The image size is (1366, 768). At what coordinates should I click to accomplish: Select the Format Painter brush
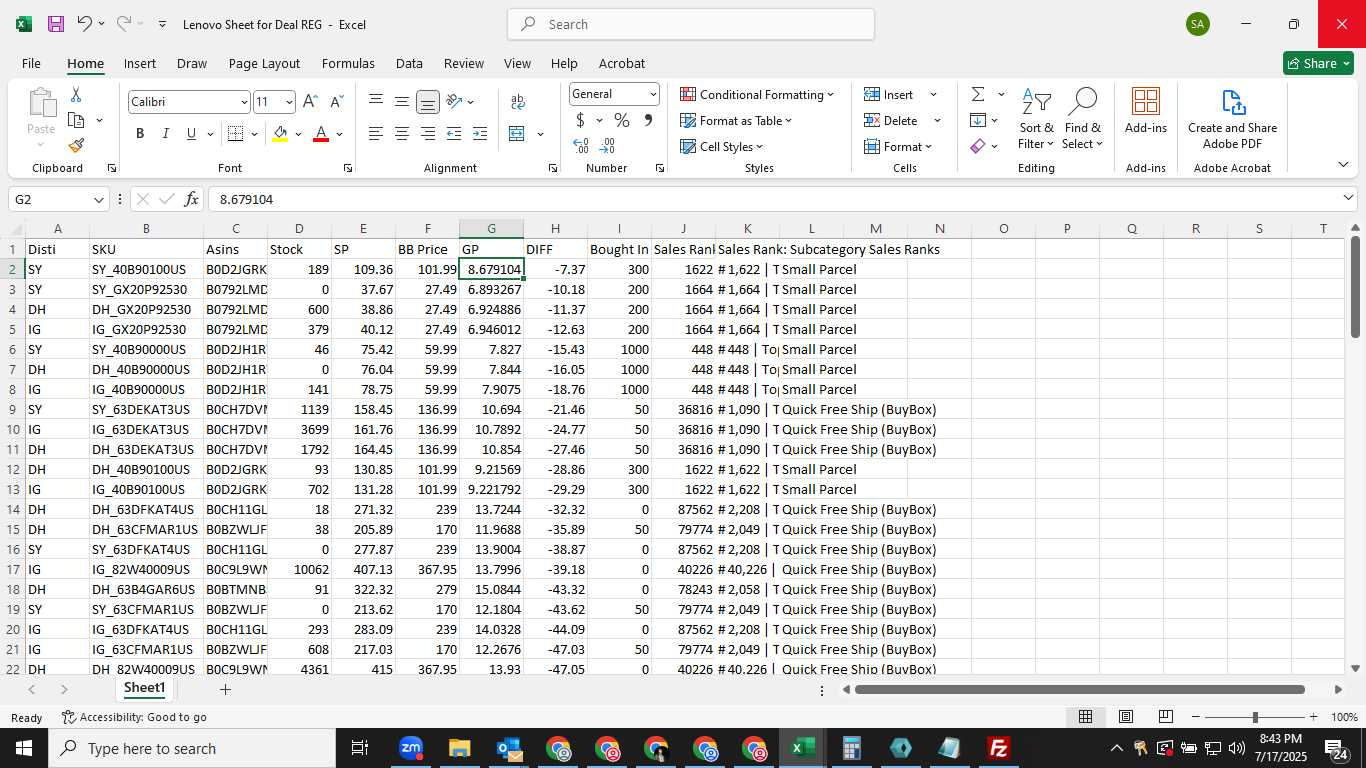(76, 145)
